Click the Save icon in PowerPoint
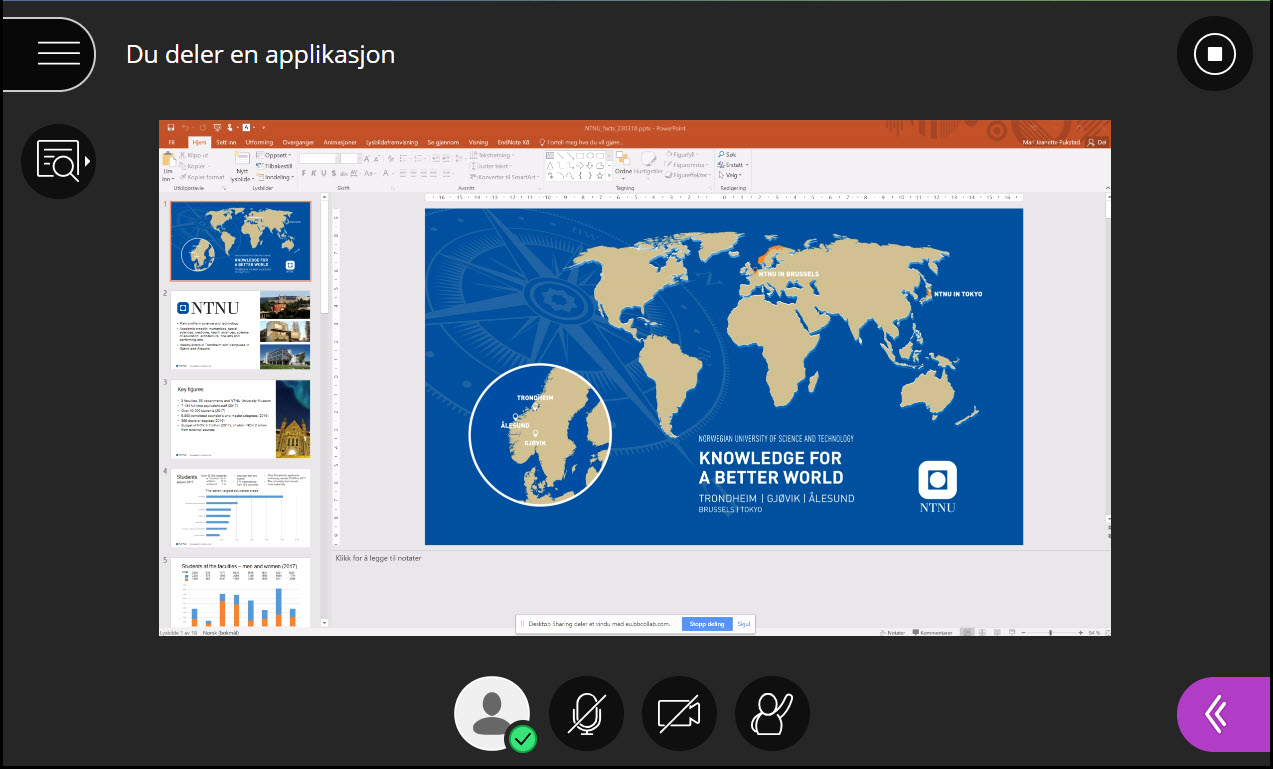Image resolution: width=1273 pixels, height=769 pixels. point(172,128)
